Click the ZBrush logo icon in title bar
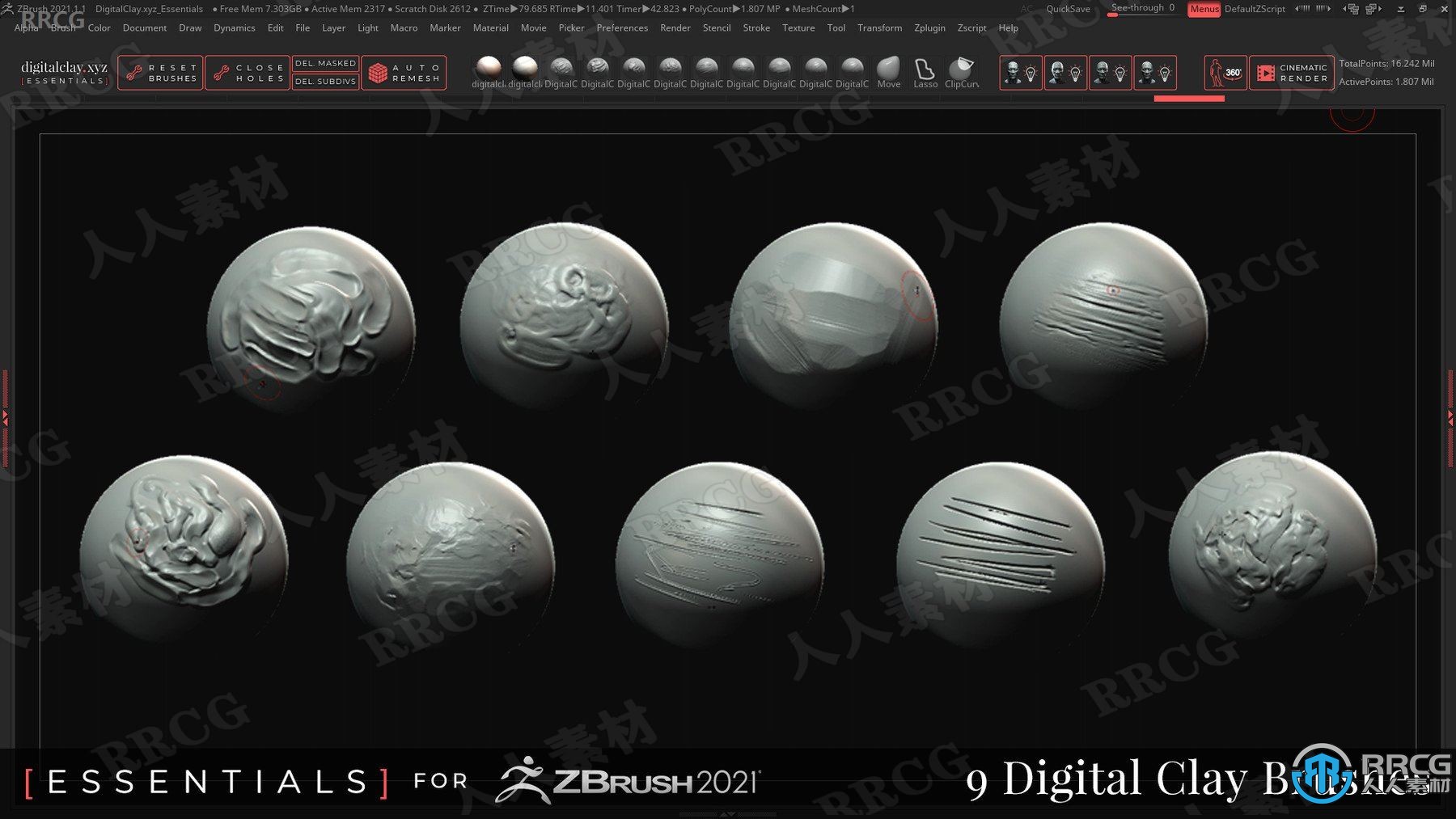Image resolution: width=1456 pixels, height=819 pixels. click(7, 8)
